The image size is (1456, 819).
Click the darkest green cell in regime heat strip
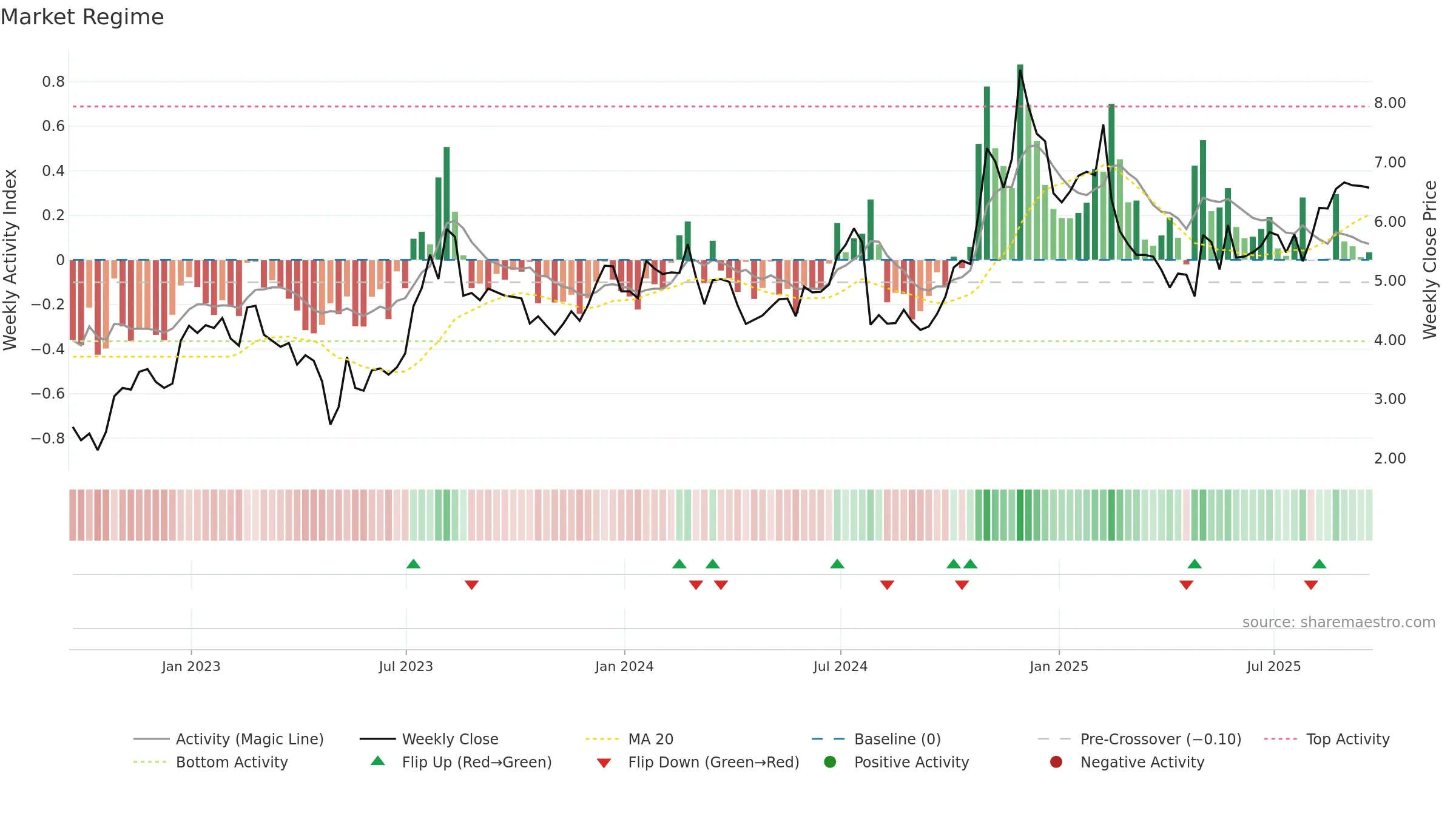pyautogui.click(x=1020, y=515)
